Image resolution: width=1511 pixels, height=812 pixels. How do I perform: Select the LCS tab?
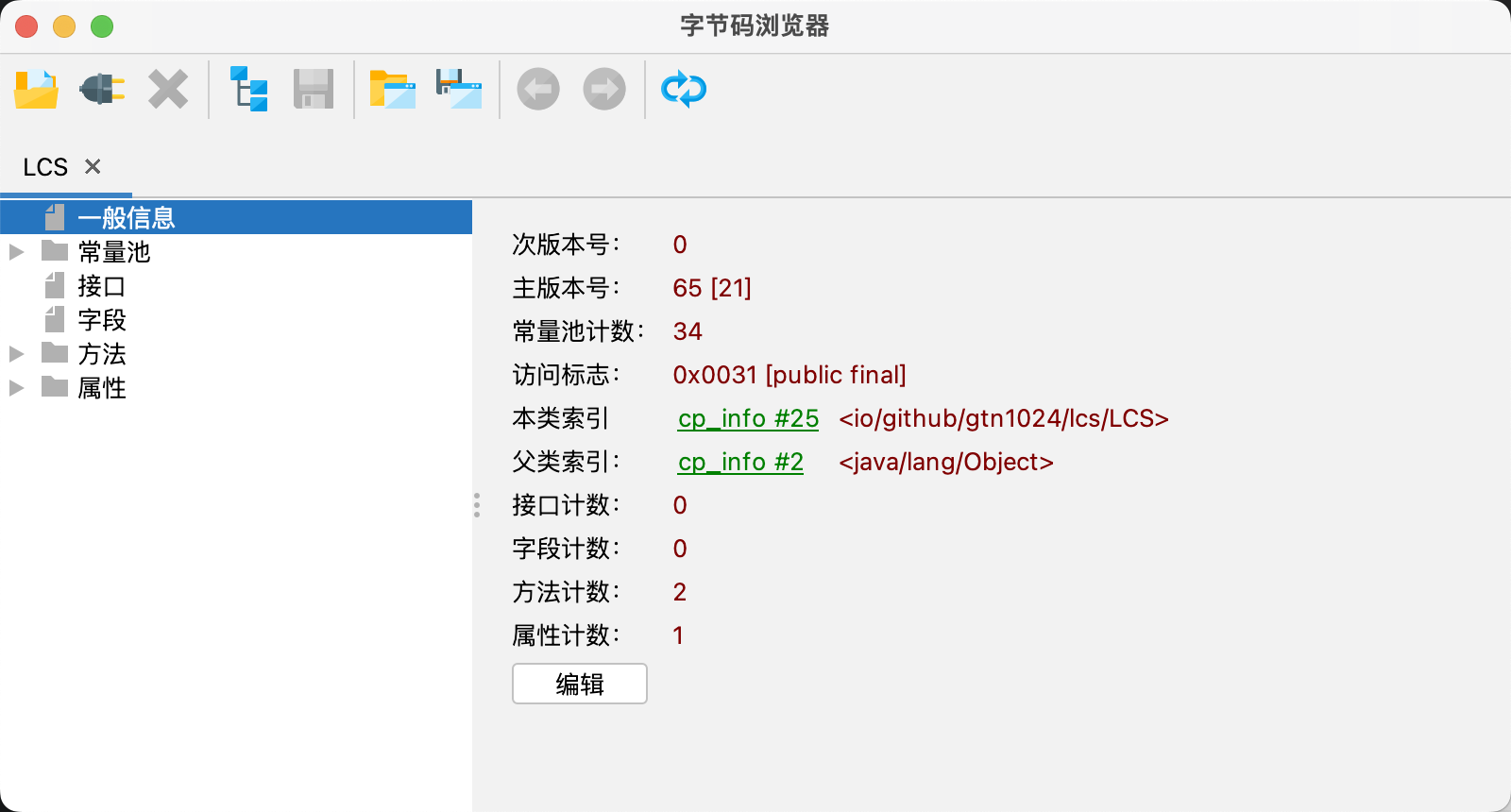pyautogui.click(x=45, y=167)
